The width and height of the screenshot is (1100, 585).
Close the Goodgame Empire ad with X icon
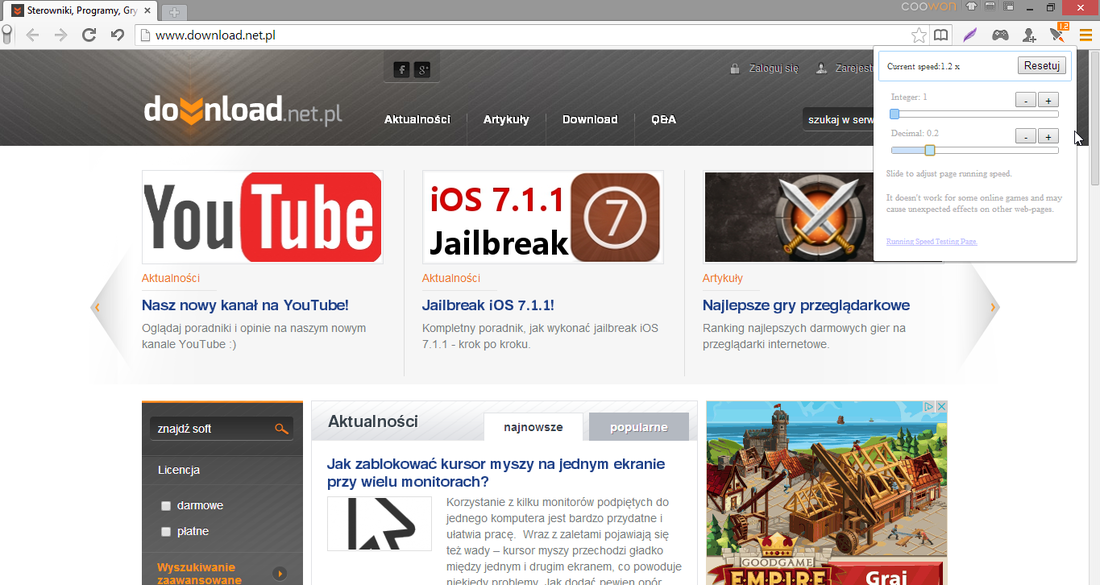pos(941,407)
